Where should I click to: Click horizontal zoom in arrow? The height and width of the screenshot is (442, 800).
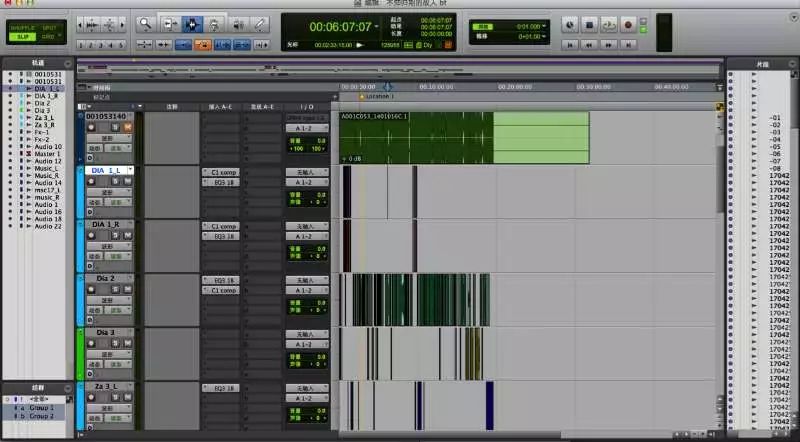pyautogui.click(x=122, y=24)
